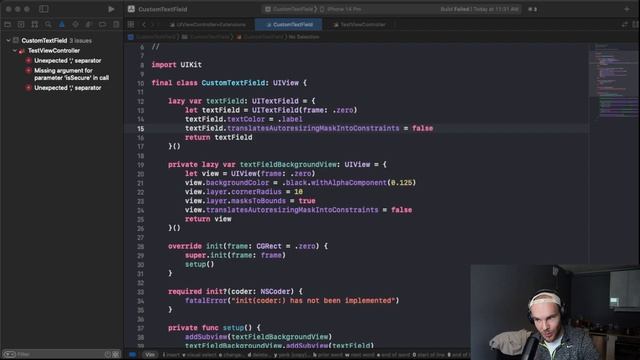Click line number 19 in the gutter
The image size is (640, 360).
tap(140, 165)
